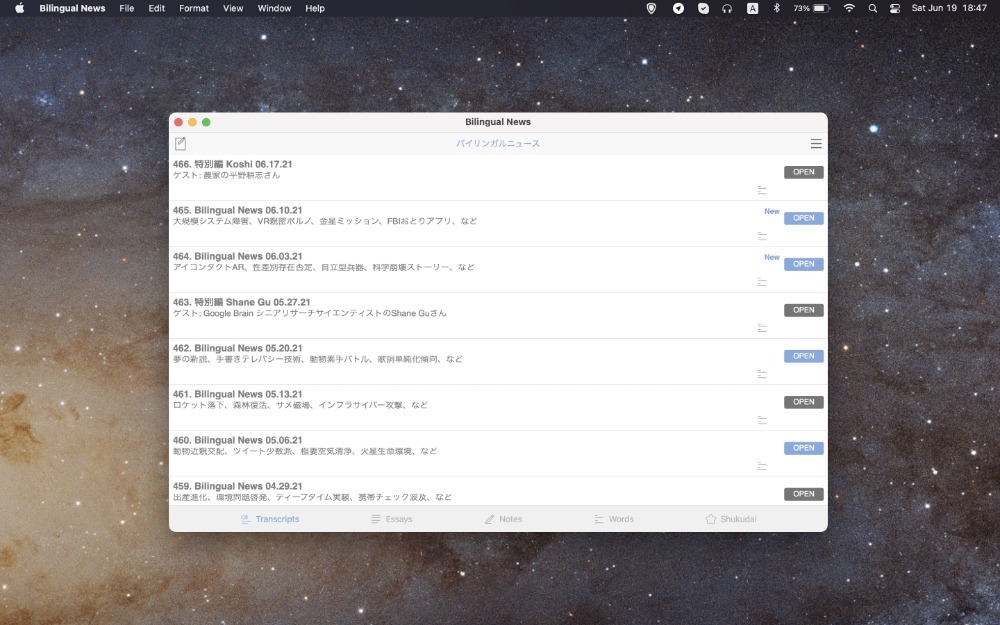Open the hamburger menu icon
Image resolution: width=1000 pixels, height=625 pixels.
[x=816, y=143]
